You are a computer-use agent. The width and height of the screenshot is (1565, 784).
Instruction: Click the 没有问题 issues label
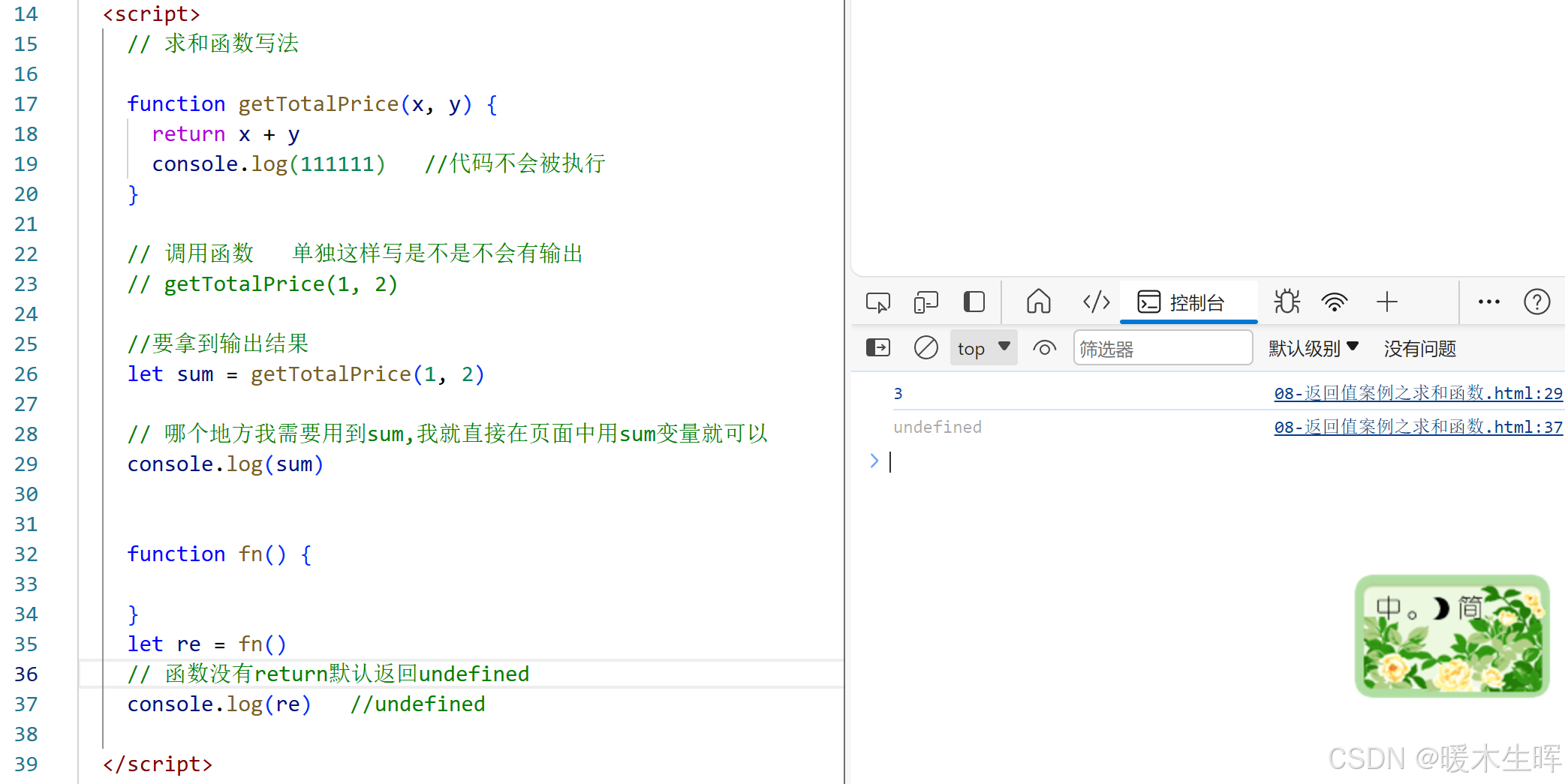(1420, 348)
